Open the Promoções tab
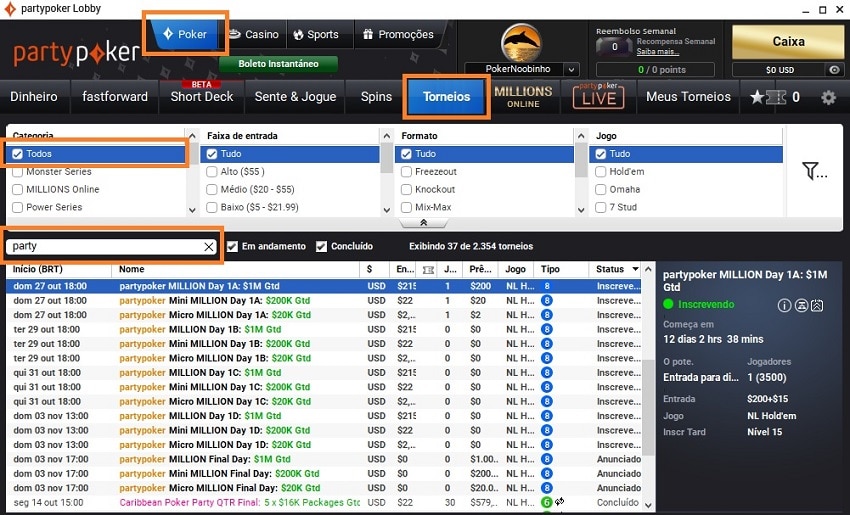 [x=398, y=35]
